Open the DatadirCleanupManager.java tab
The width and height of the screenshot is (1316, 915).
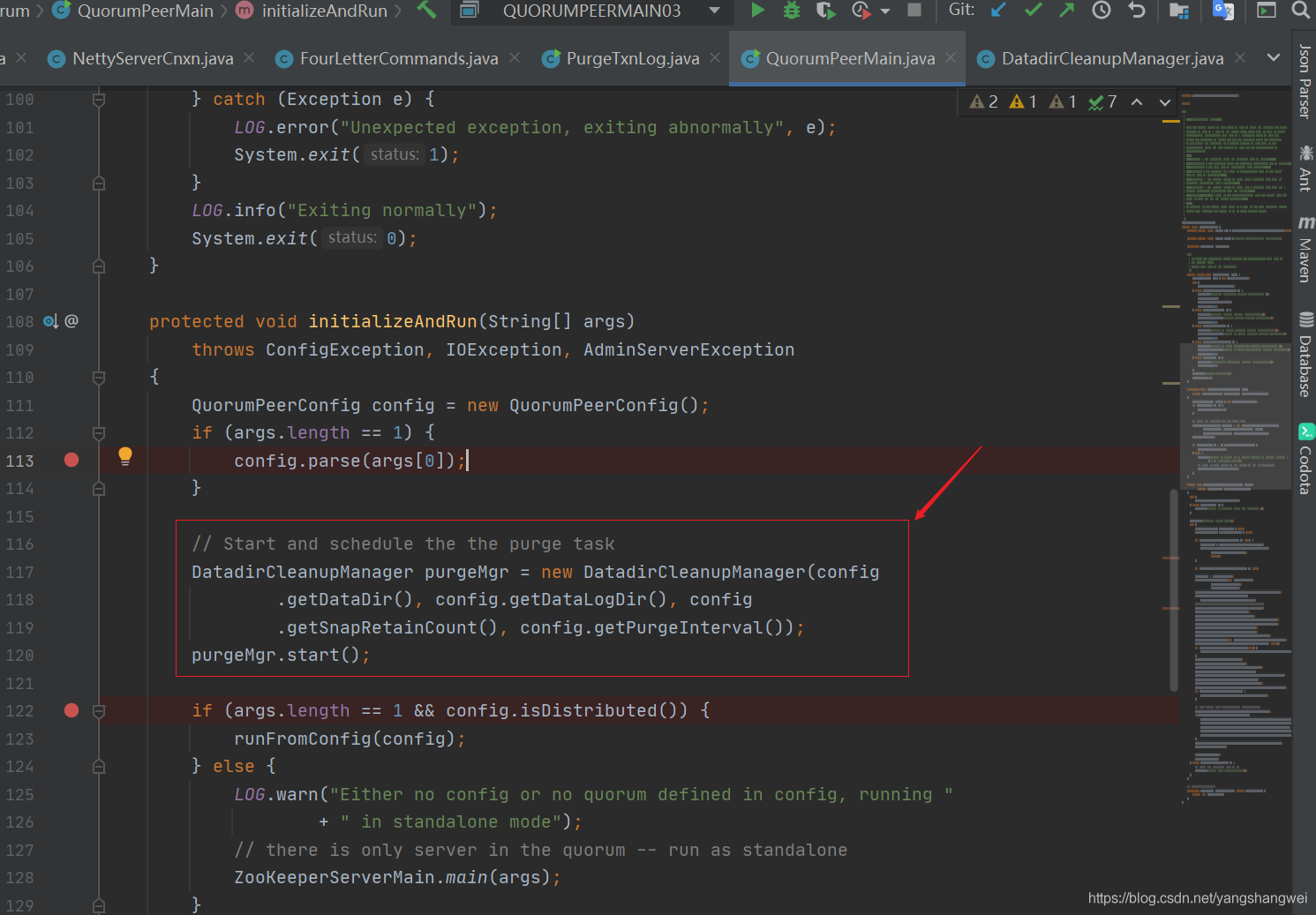[1111, 58]
